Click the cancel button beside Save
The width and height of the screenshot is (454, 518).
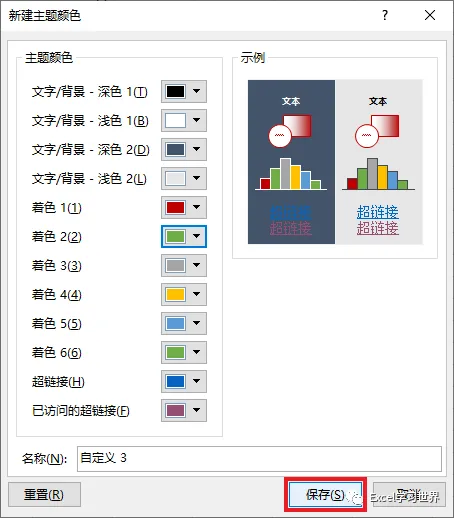409,495
